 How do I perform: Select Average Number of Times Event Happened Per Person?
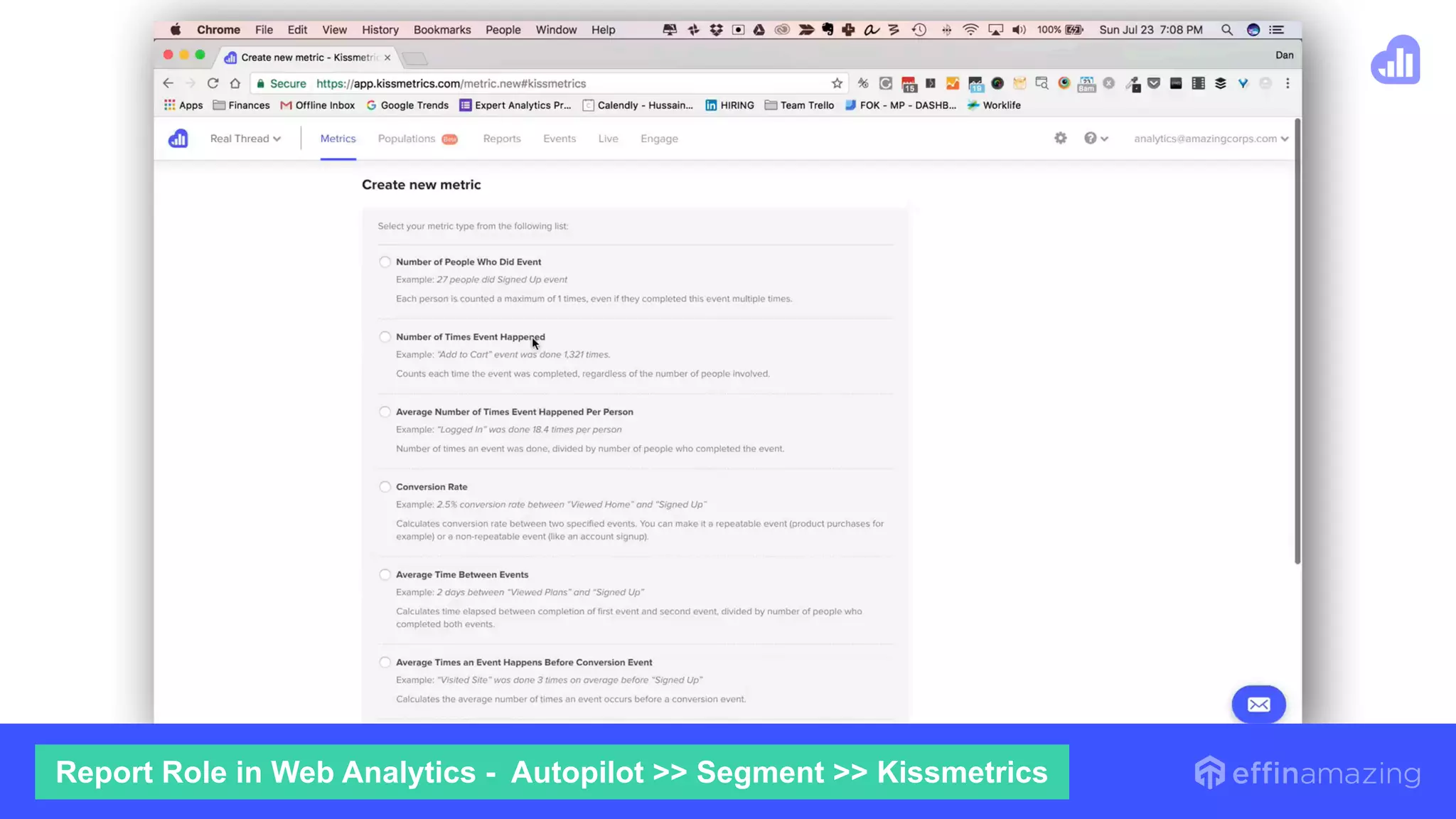pos(385,412)
